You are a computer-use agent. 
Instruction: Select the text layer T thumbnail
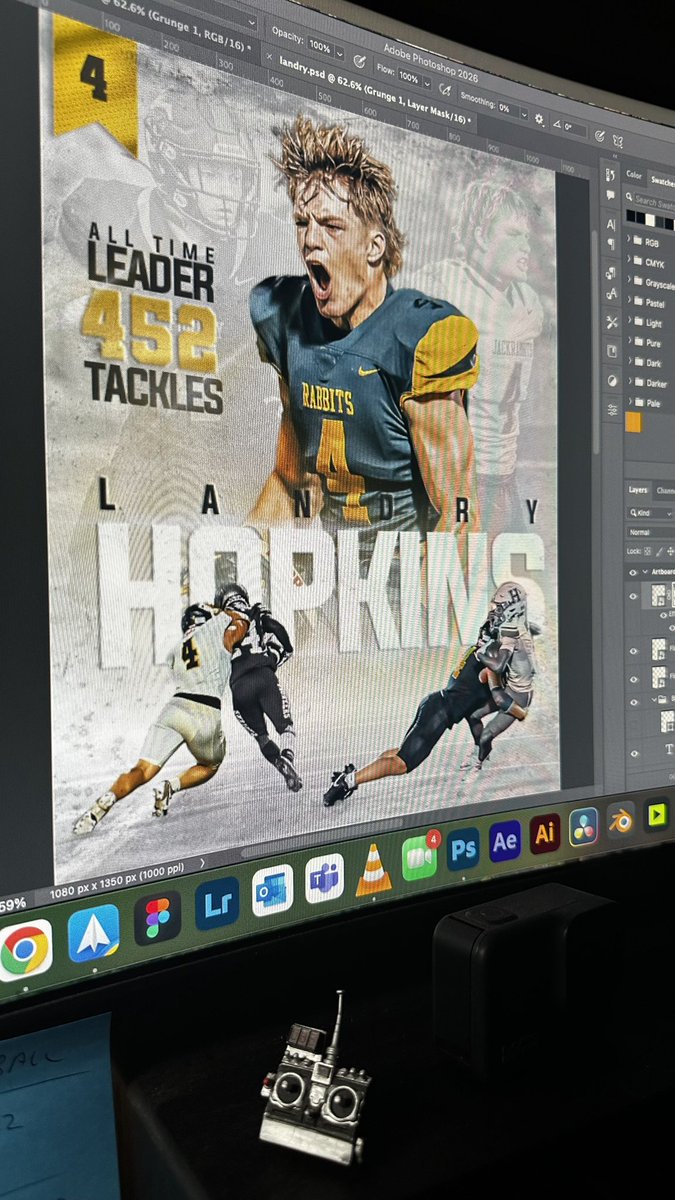pyautogui.click(x=669, y=749)
